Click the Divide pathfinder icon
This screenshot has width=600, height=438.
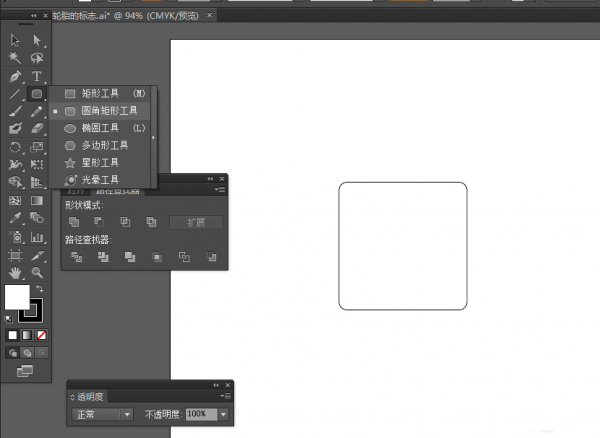(76, 257)
